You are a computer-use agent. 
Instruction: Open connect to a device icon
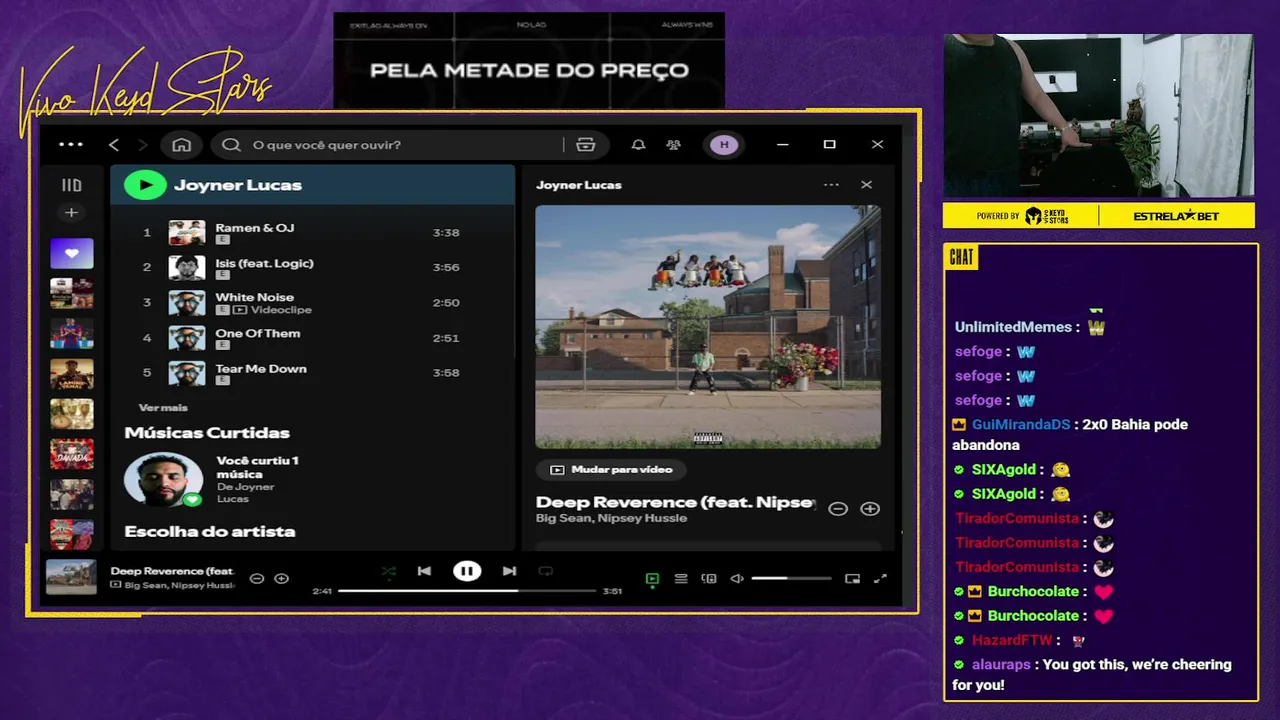[x=709, y=578]
